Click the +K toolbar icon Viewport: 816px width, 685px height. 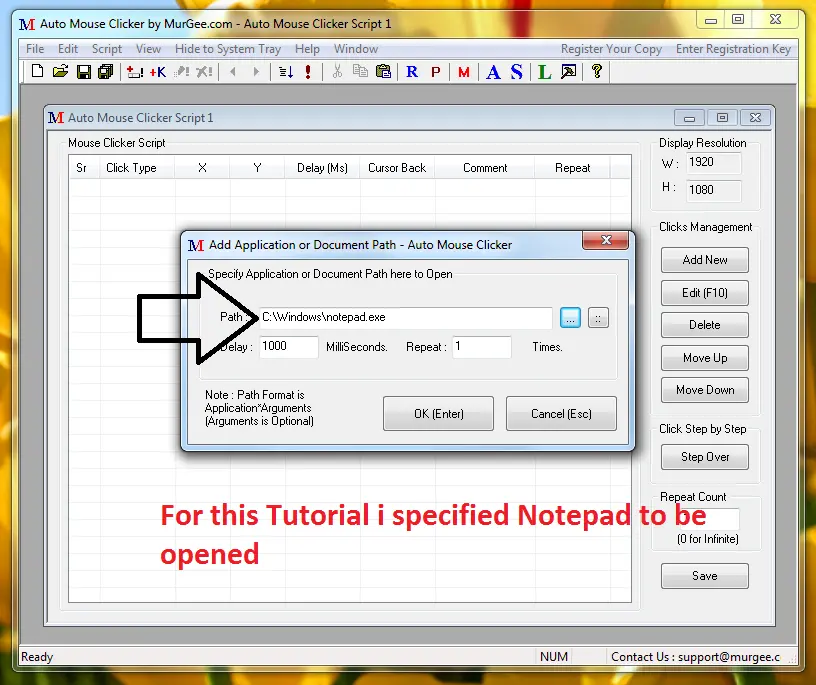point(158,72)
